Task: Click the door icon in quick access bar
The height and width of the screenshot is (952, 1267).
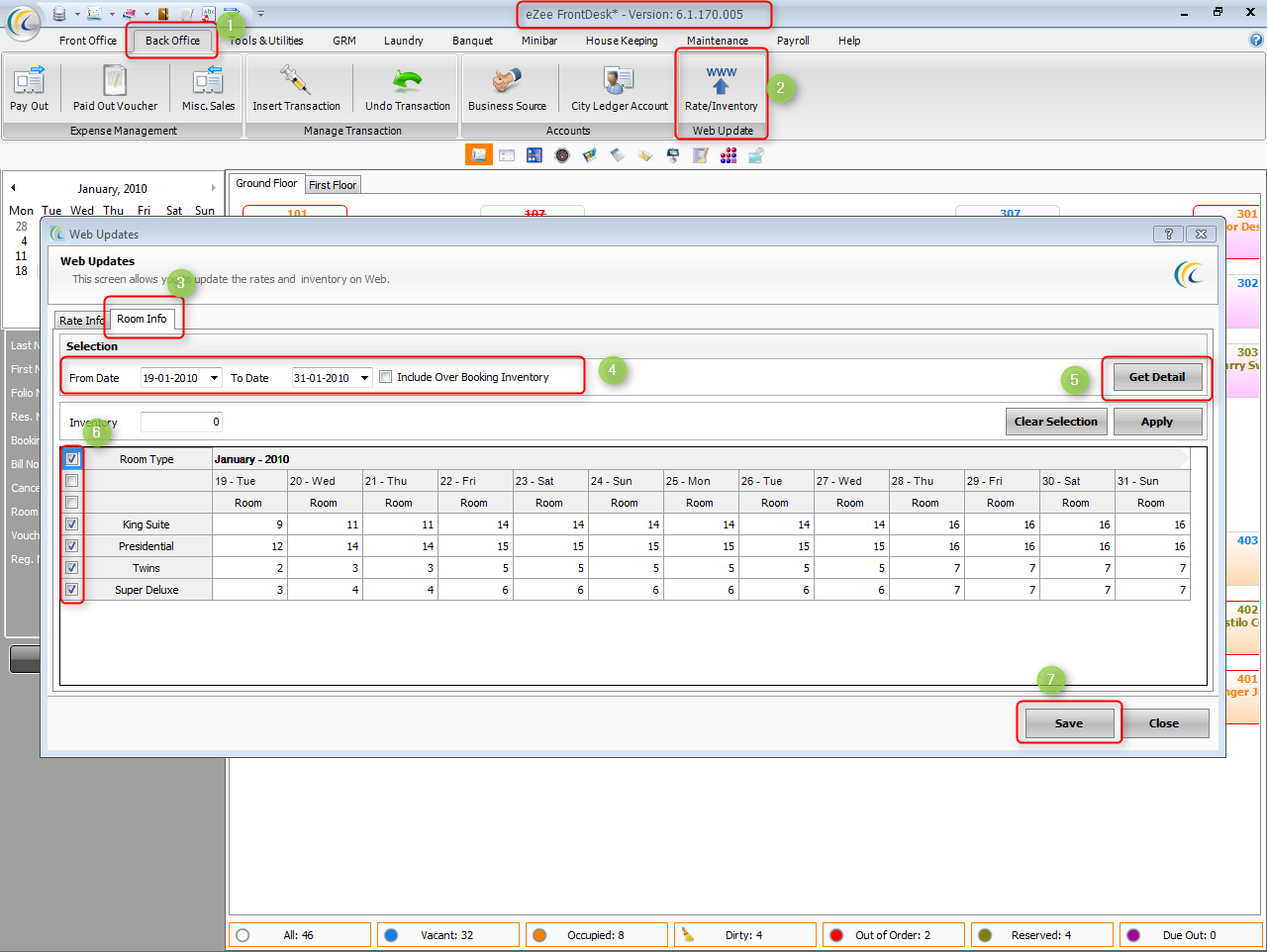Action: pyautogui.click(x=163, y=13)
